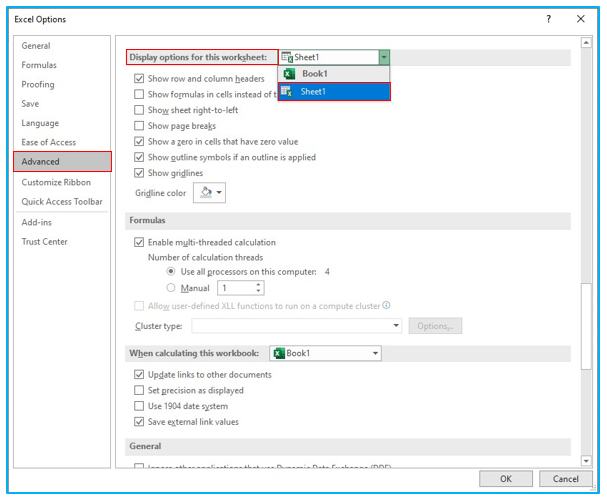Enable Set precision as displayed checkbox
The width and height of the screenshot is (607, 503).
139,390
